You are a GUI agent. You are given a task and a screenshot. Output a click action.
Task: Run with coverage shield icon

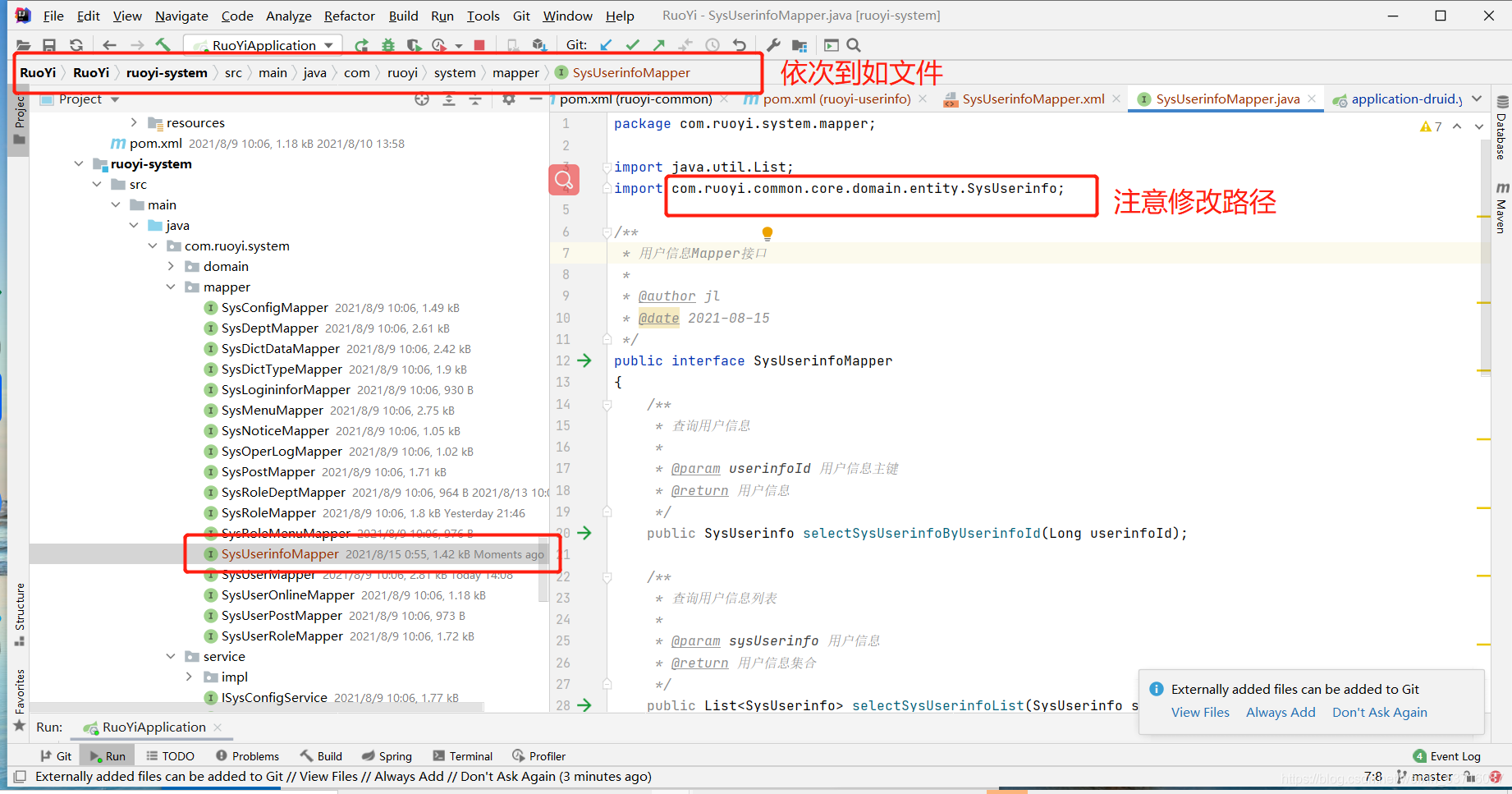pyautogui.click(x=414, y=45)
